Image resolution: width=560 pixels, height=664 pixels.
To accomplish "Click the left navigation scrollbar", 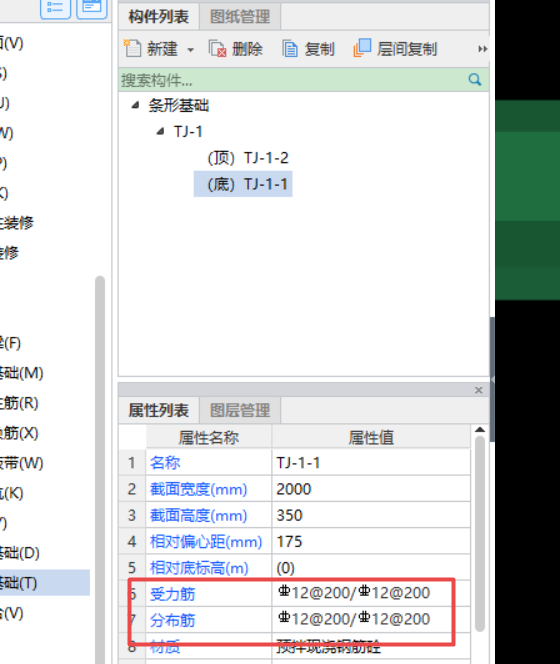I will coord(100,468).
